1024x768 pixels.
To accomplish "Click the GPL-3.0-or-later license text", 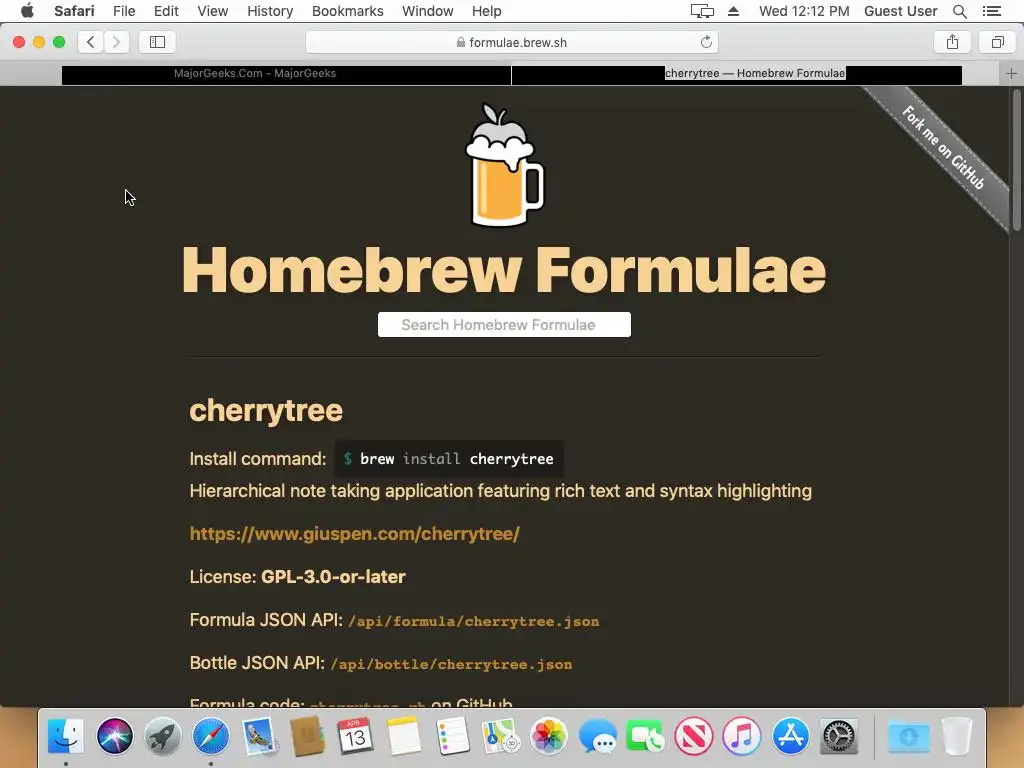I will click(333, 577).
